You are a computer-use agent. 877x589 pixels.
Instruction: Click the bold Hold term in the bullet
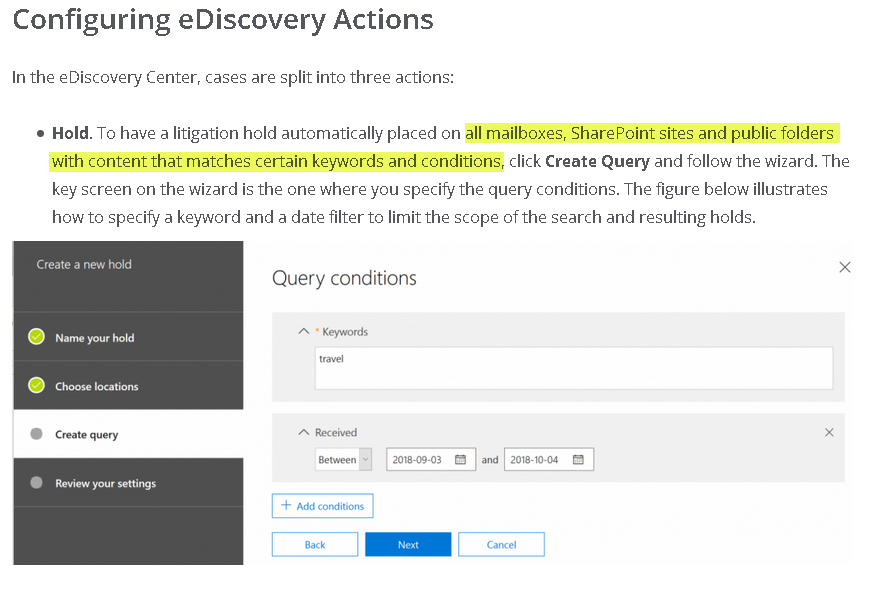click(70, 133)
